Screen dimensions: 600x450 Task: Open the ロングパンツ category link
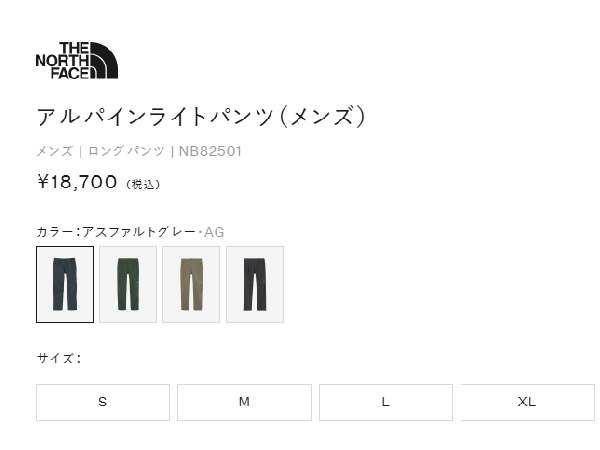pos(126,151)
